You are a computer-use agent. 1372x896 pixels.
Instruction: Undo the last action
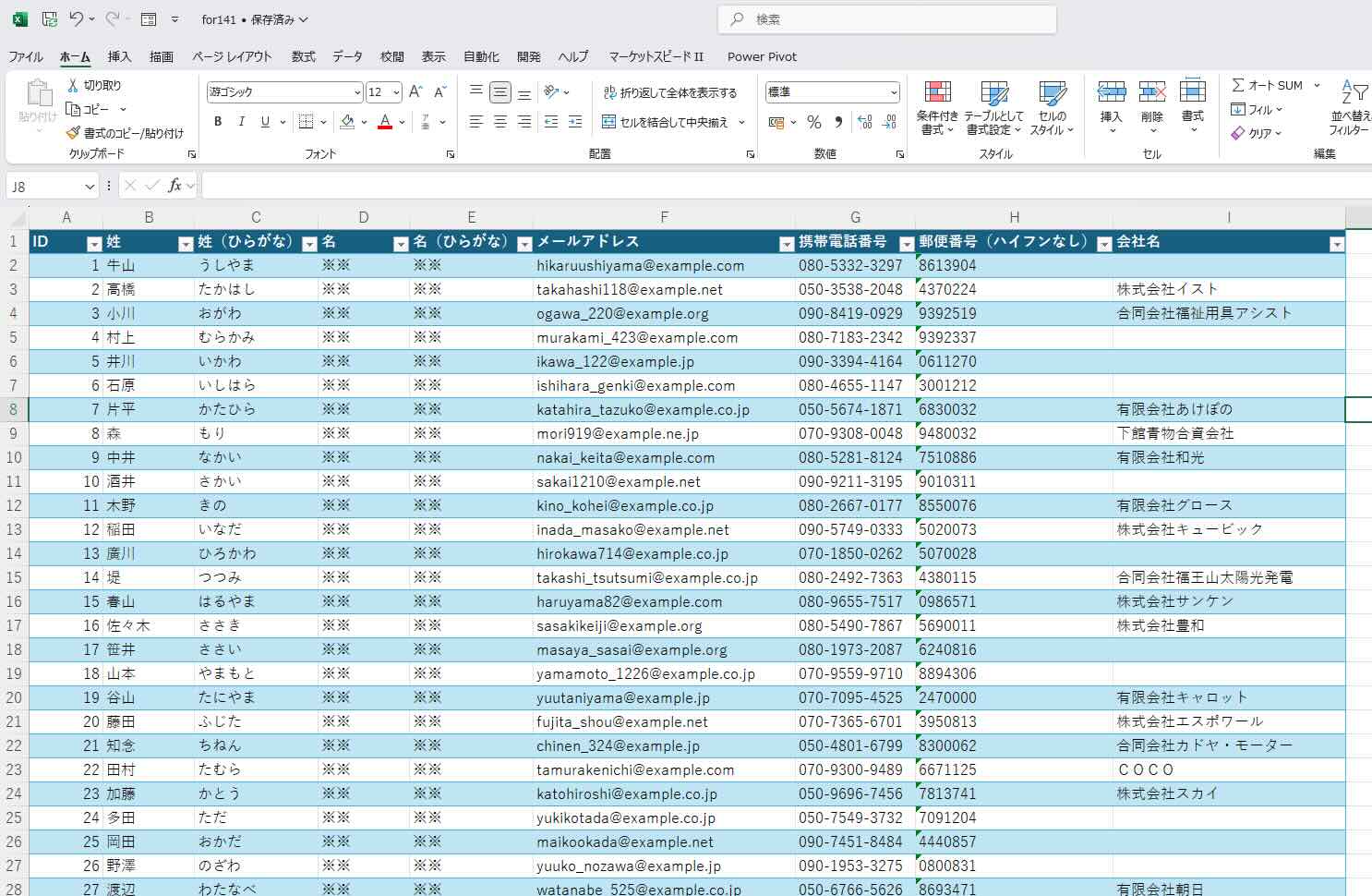tap(76, 19)
